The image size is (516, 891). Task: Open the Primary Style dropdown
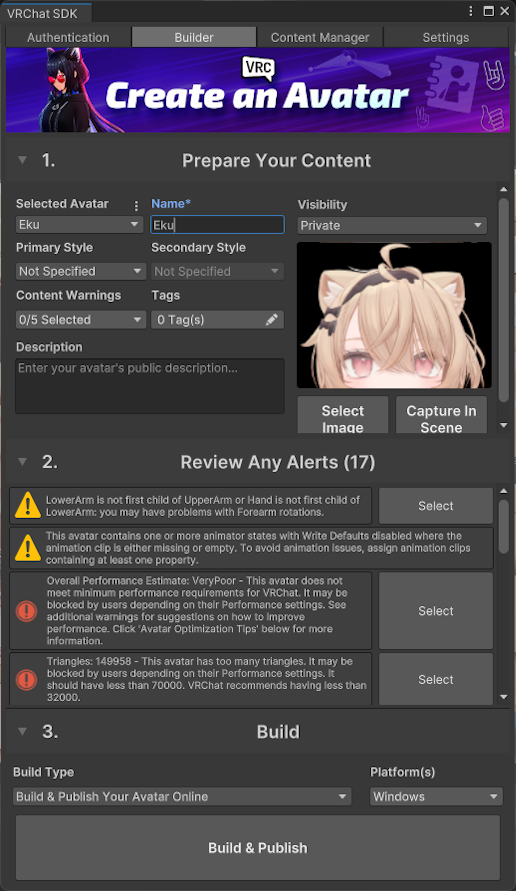81,271
